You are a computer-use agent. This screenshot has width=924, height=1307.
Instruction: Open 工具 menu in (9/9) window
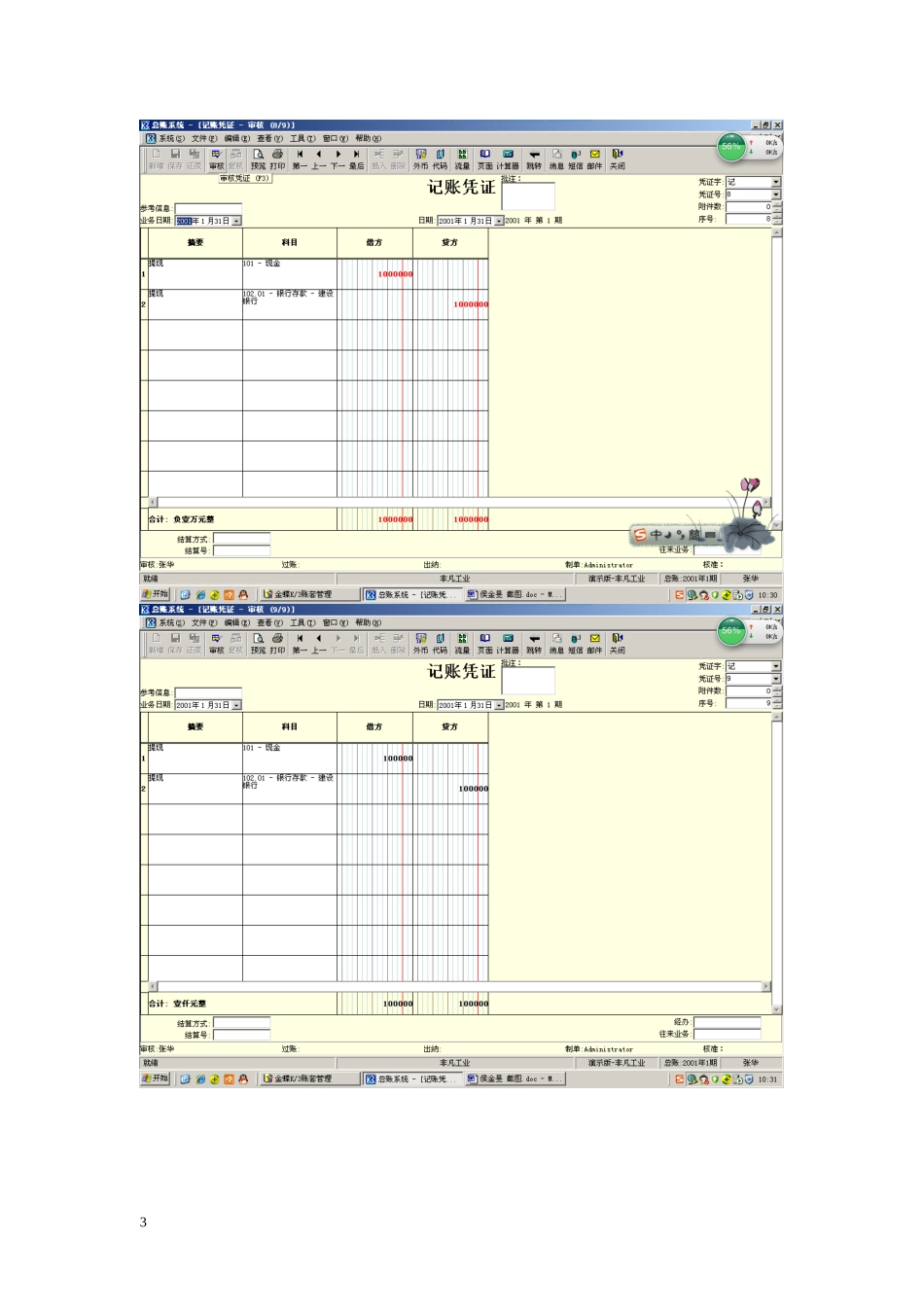[302, 623]
